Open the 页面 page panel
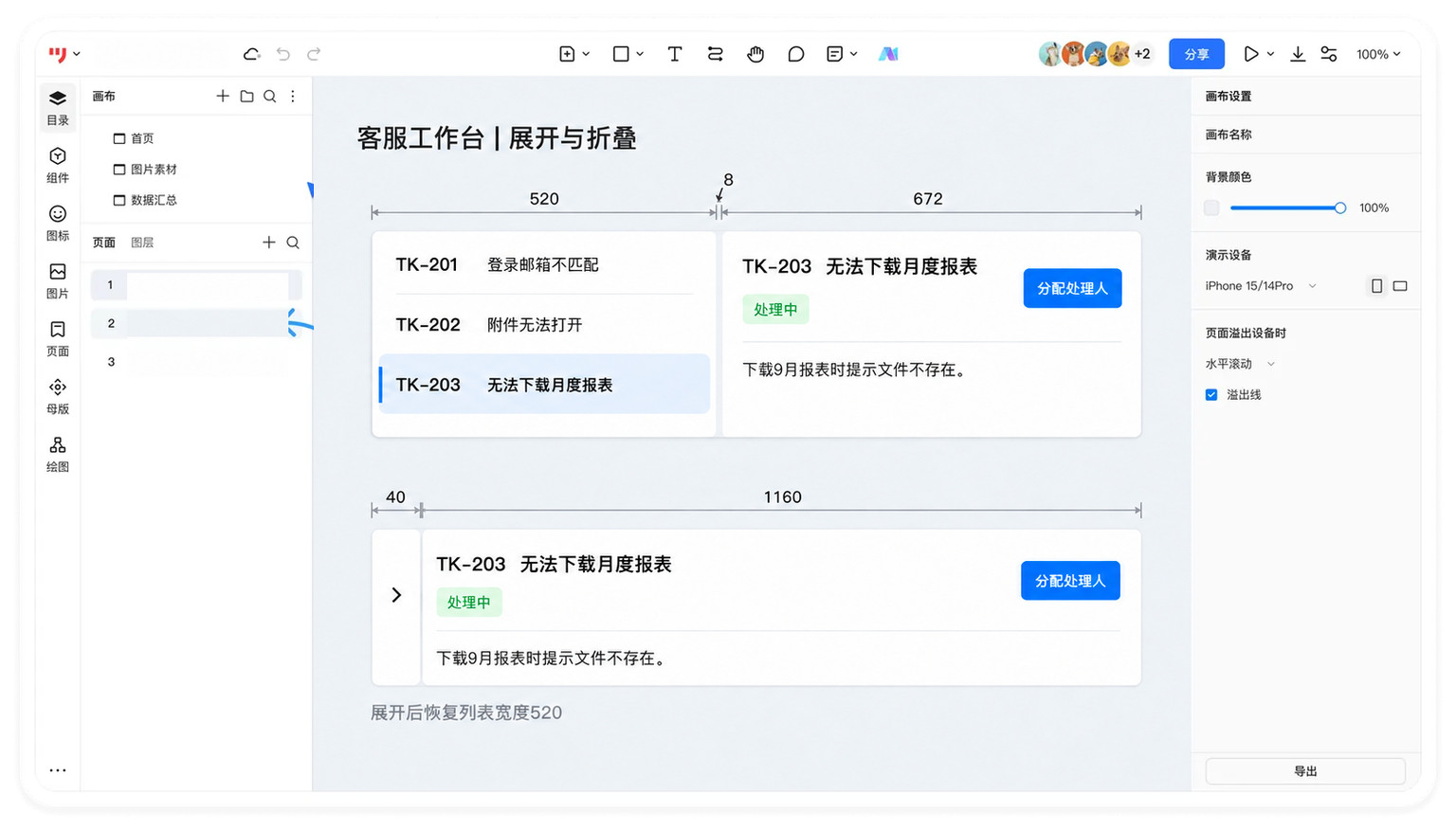 click(x=58, y=338)
